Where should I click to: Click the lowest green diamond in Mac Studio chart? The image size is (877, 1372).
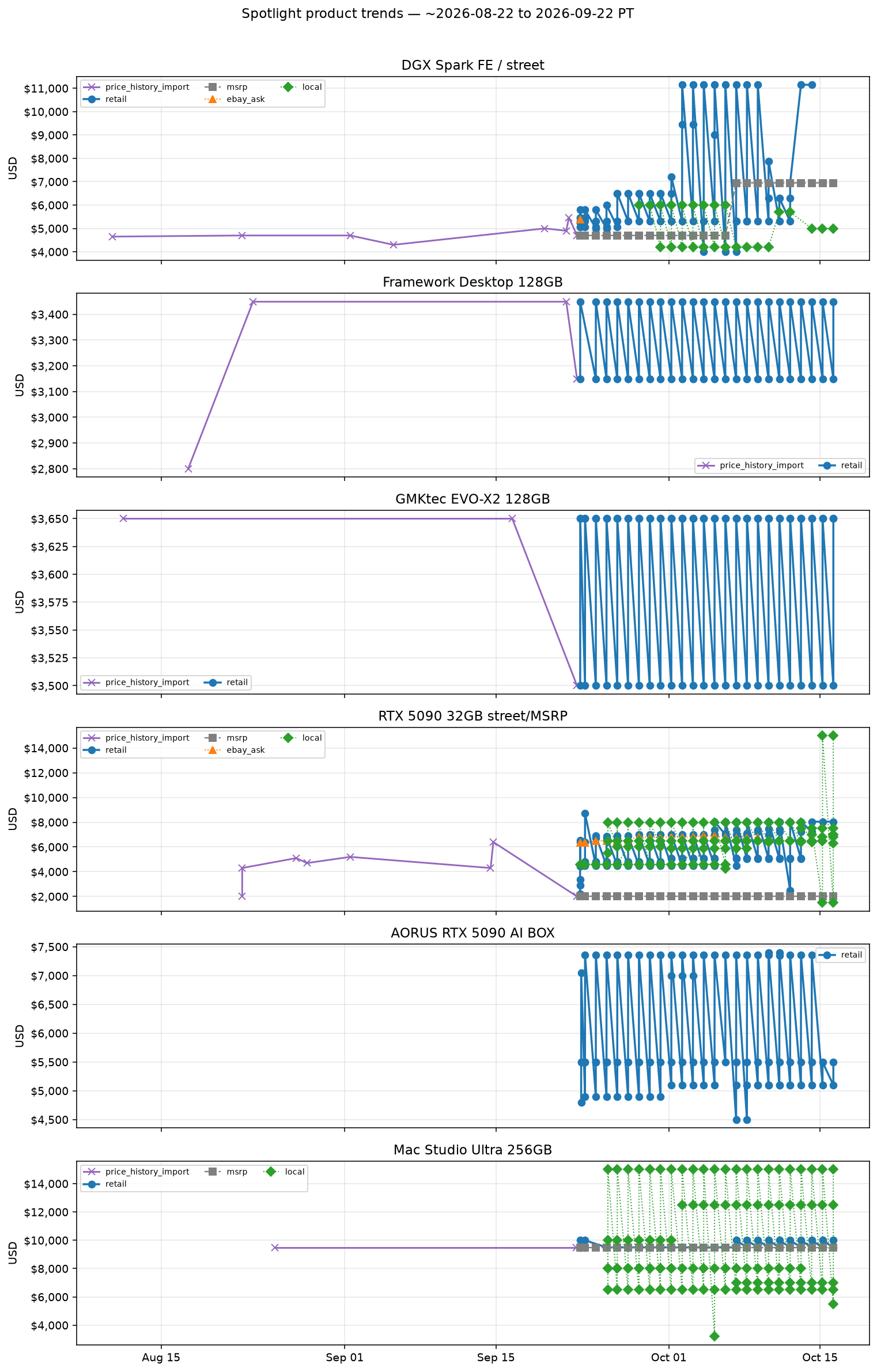coord(715,1336)
